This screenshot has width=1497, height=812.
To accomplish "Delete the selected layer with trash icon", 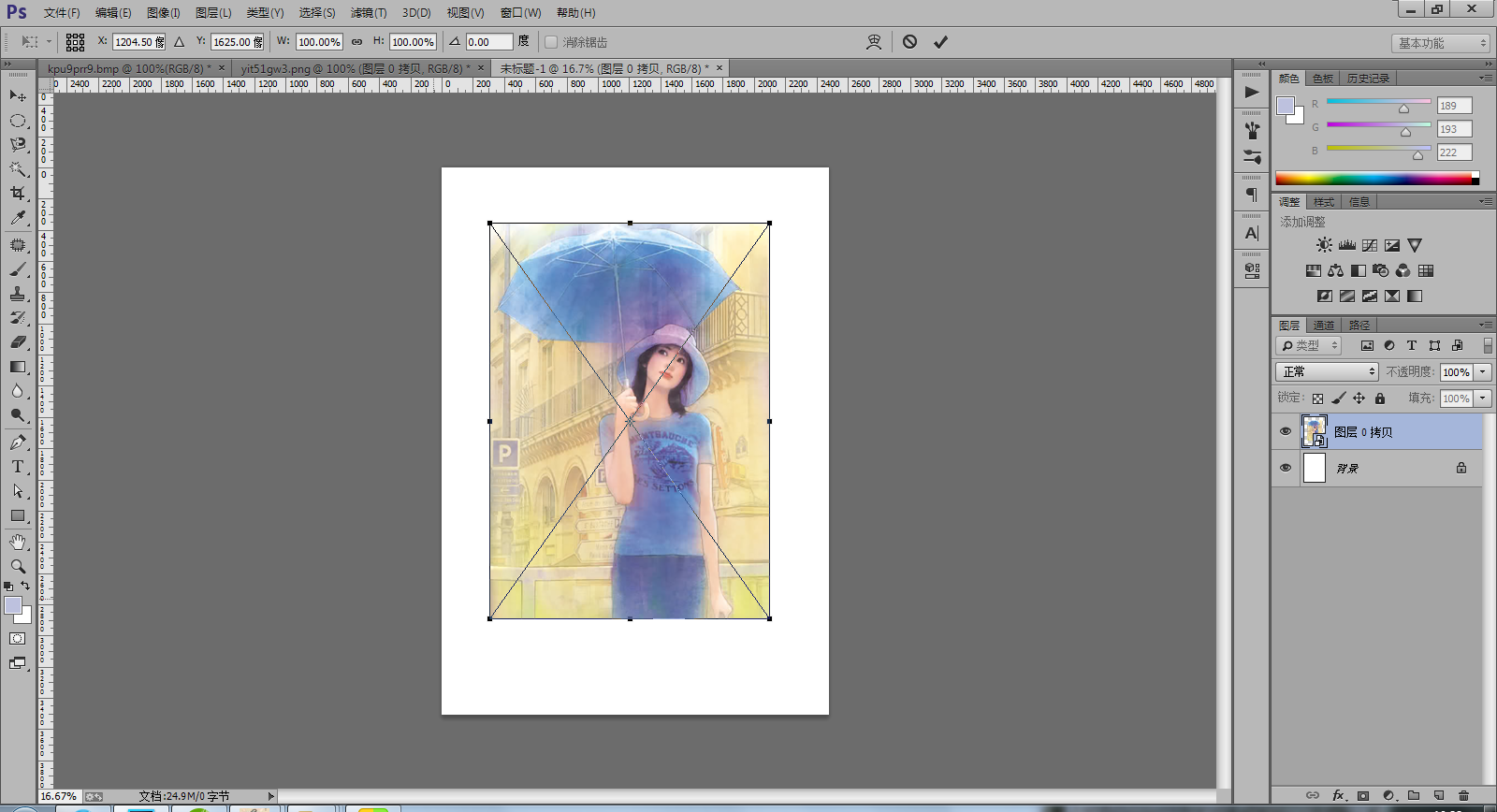I will (x=1464, y=795).
